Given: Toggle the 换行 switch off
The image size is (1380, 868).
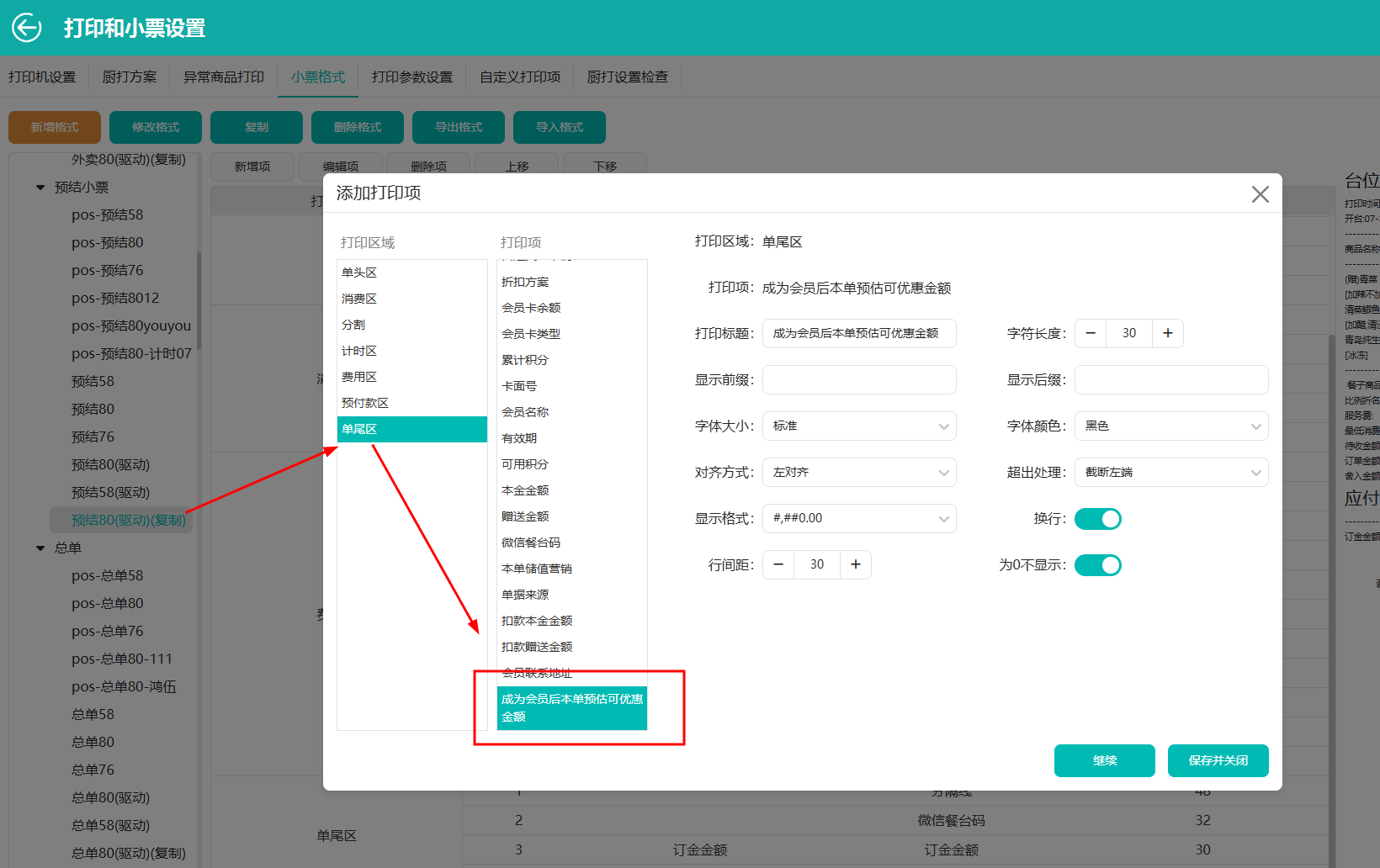Looking at the screenshot, I should tap(1098, 519).
